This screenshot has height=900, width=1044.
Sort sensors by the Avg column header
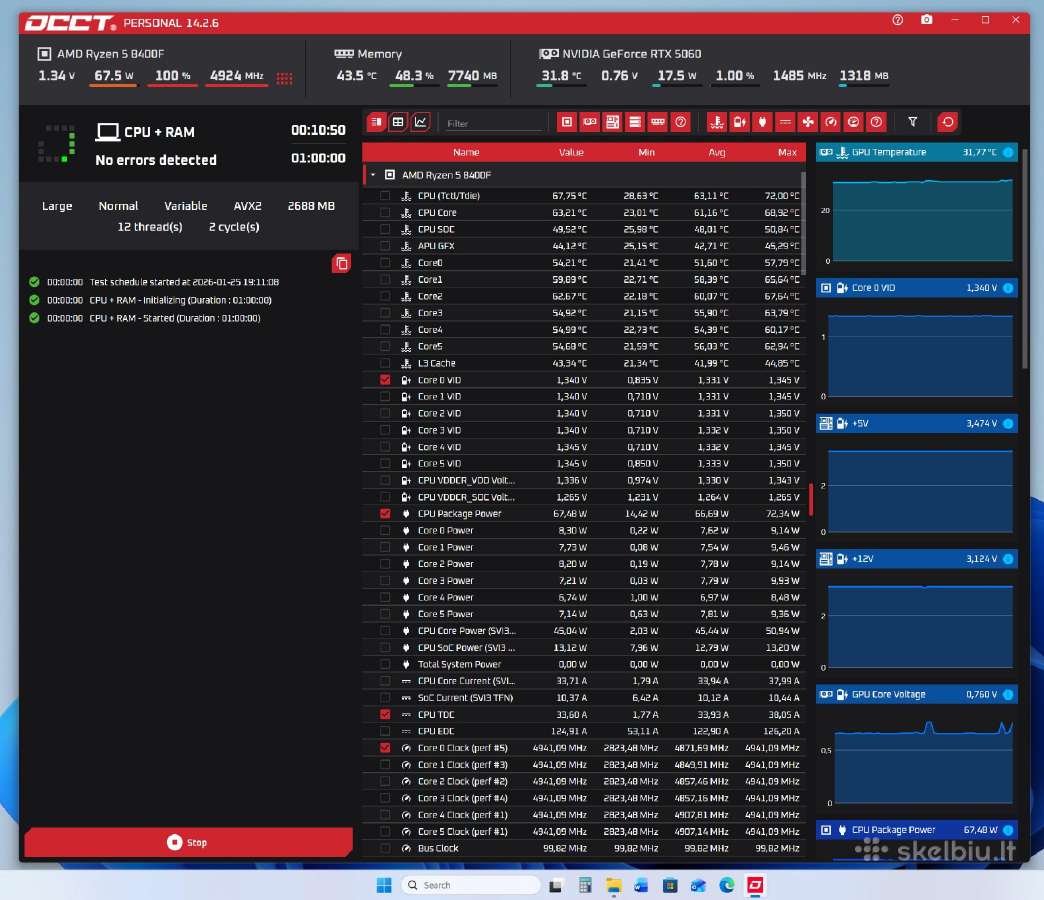point(717,152)
